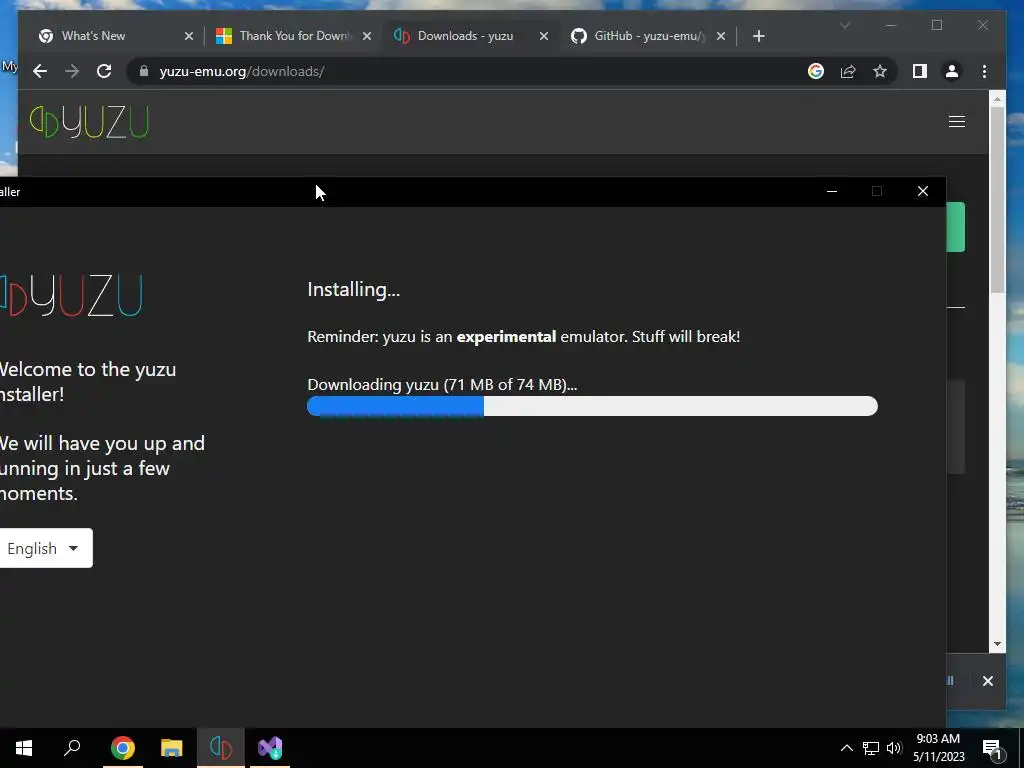Open Windows taskbar search
Image resolution: width=1024 pixels, height=768 pixels.
(x=72, y=748)
